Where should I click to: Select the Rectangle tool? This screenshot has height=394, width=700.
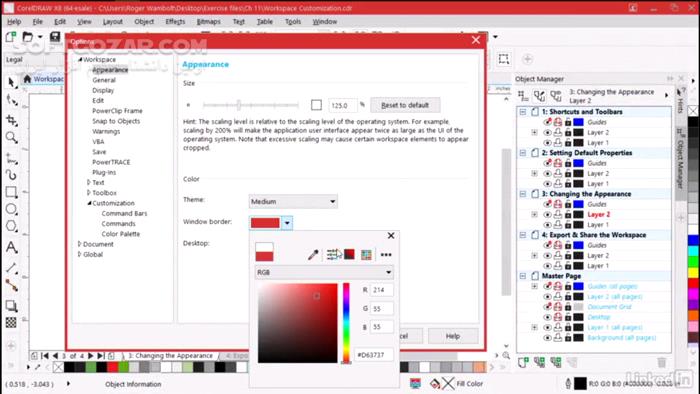point(12,192)
